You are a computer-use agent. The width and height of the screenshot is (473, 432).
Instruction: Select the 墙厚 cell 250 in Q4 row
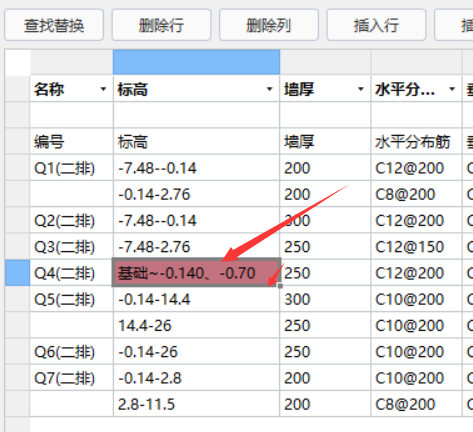(325, 273)
